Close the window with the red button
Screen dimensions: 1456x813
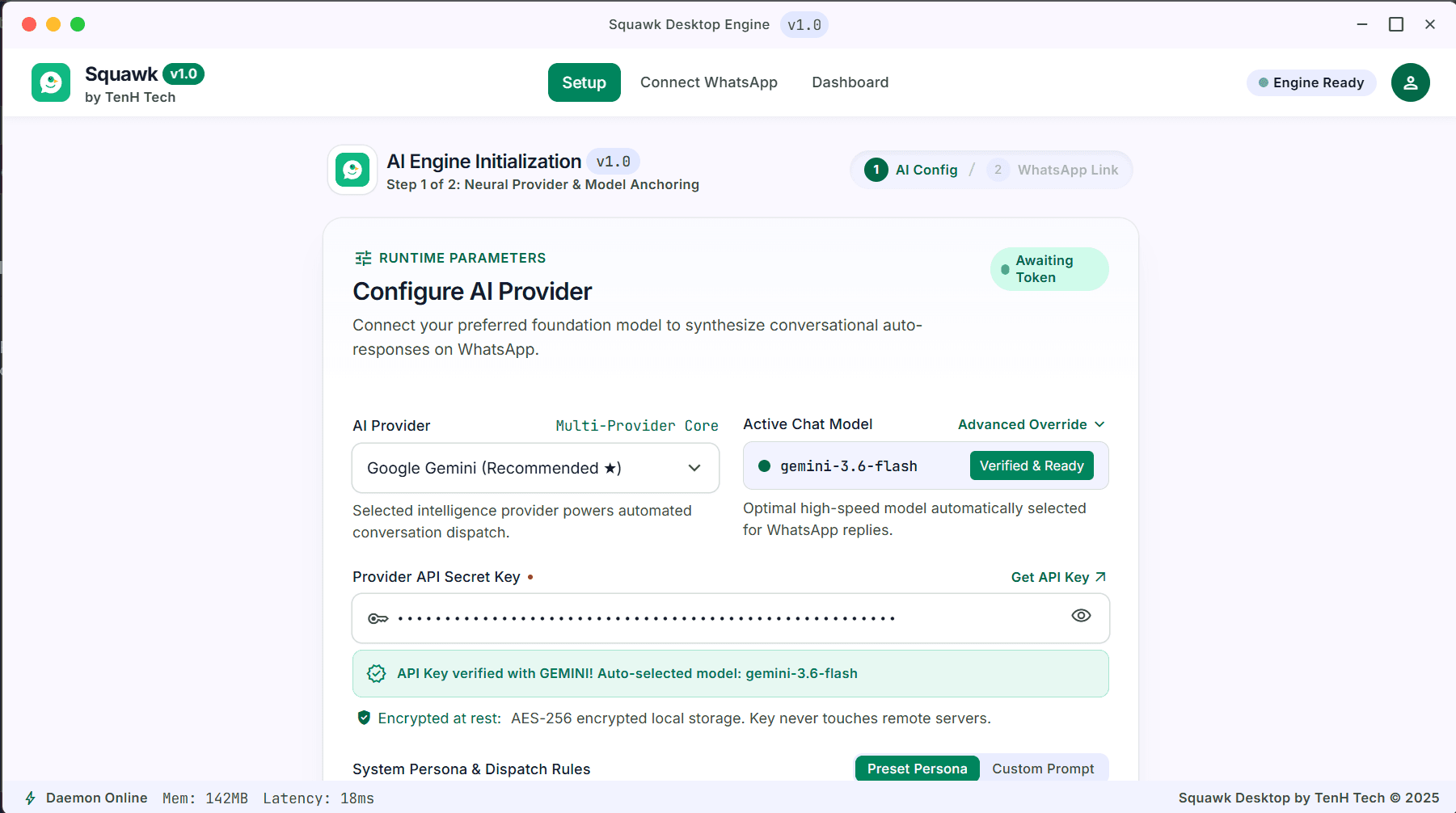pos(29,24)
